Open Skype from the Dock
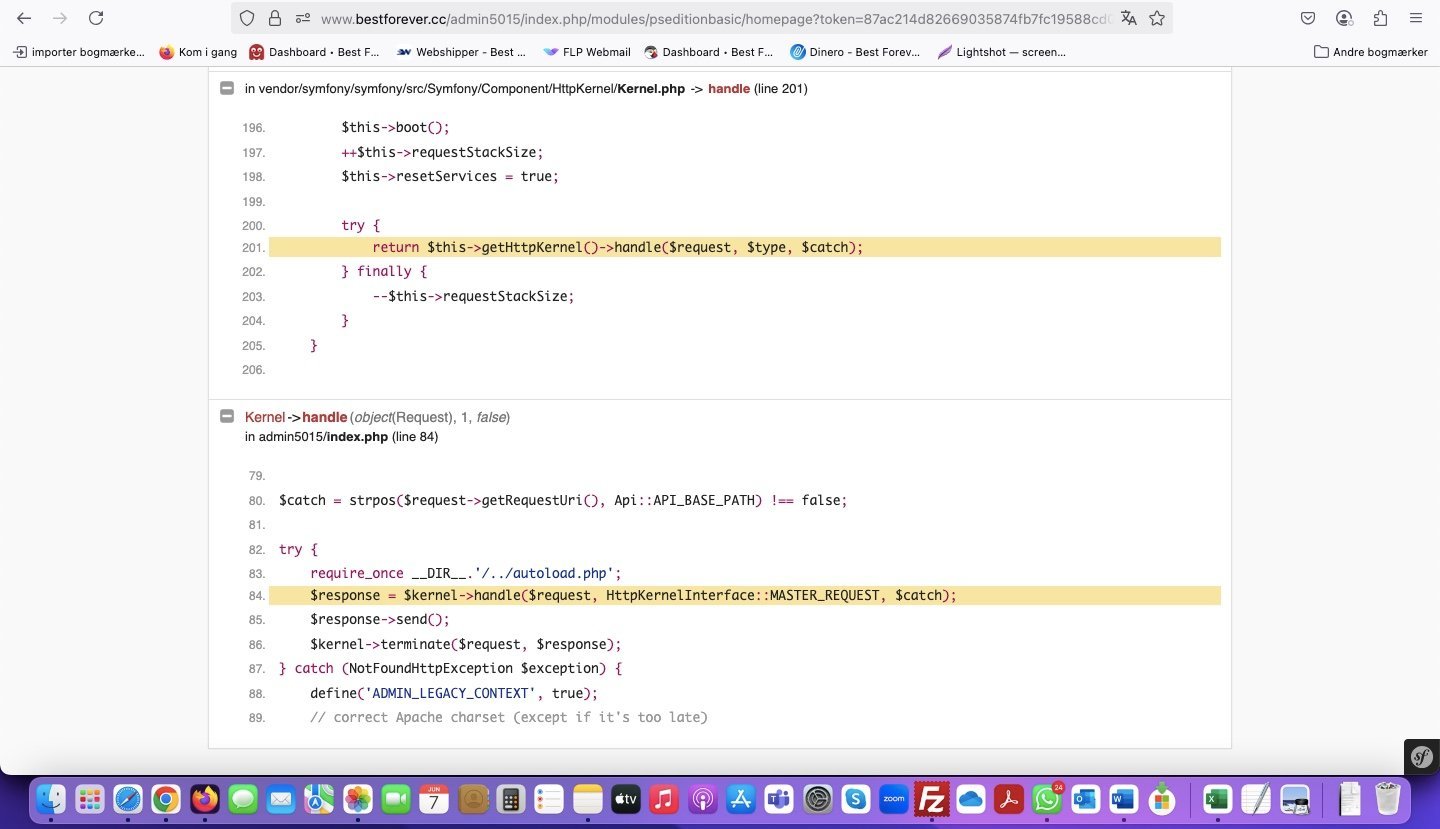1440x829 pixels. [856, 799]
